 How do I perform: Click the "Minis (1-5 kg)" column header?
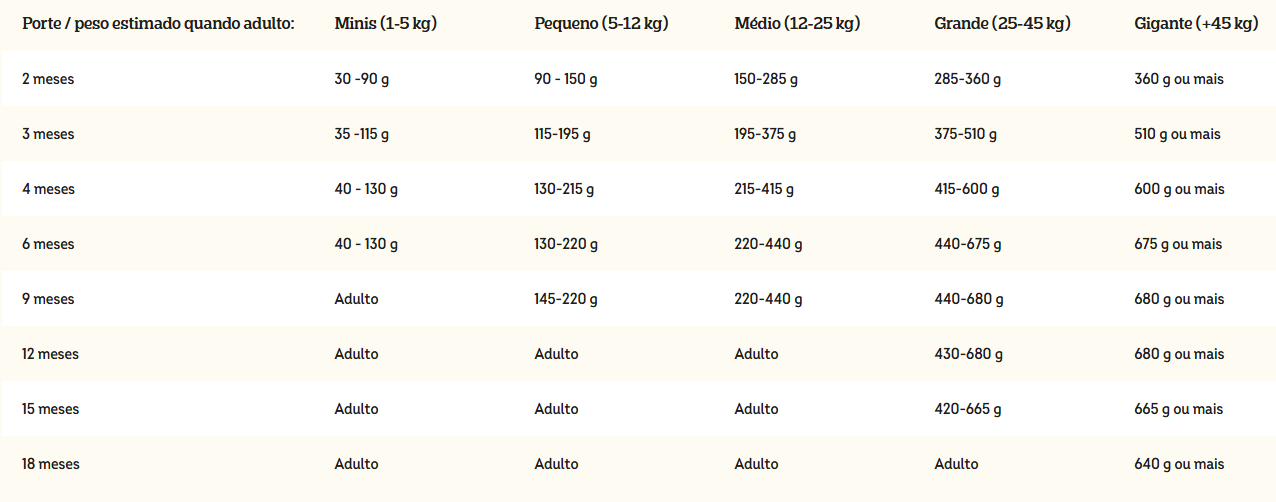click(385, 23)
